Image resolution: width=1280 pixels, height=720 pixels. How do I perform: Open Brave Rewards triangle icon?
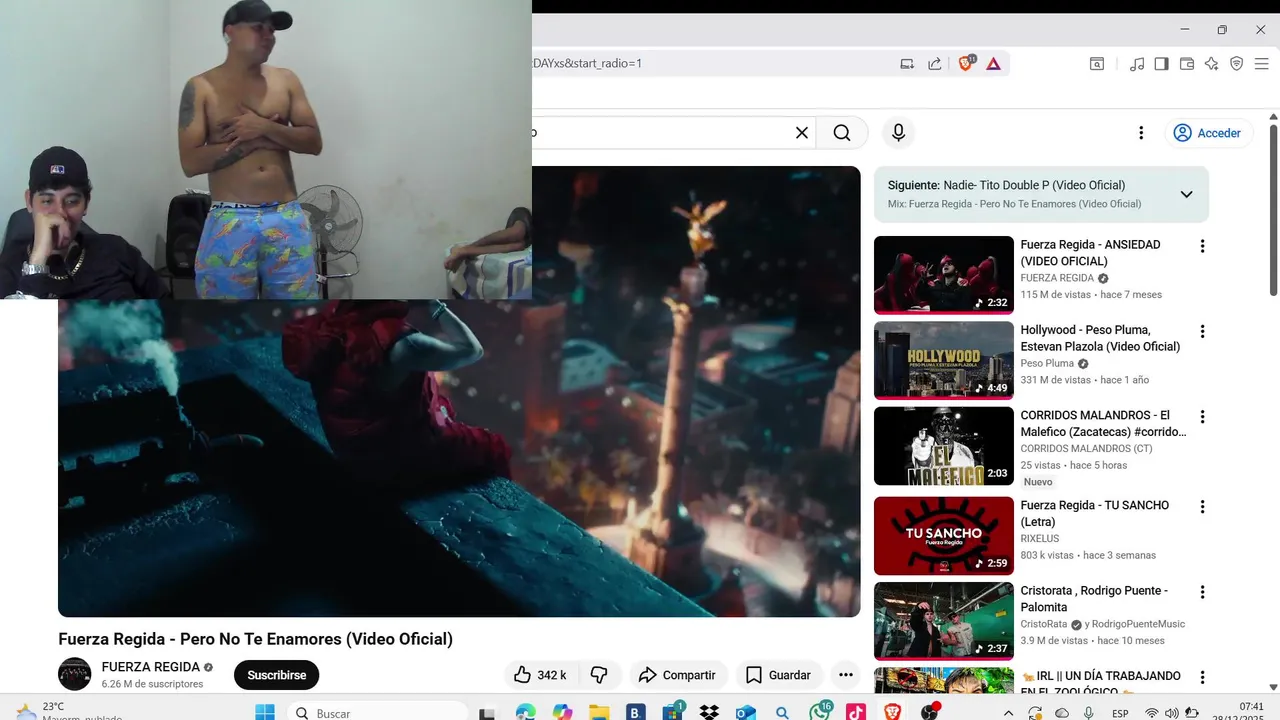[993, 63]
